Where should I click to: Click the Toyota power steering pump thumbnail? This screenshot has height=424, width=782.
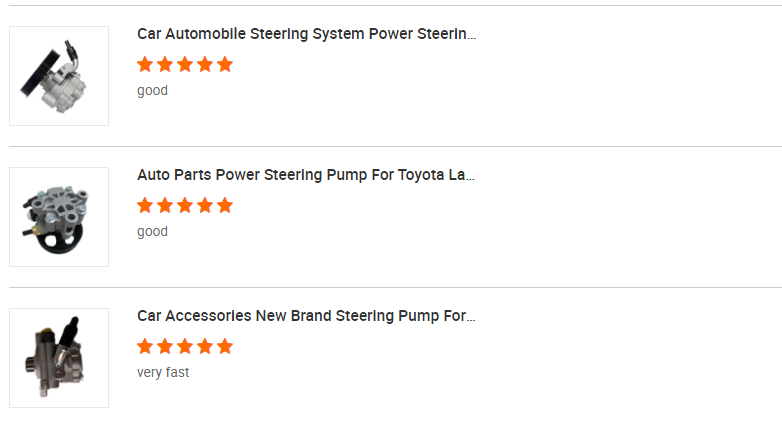point(59,217)
